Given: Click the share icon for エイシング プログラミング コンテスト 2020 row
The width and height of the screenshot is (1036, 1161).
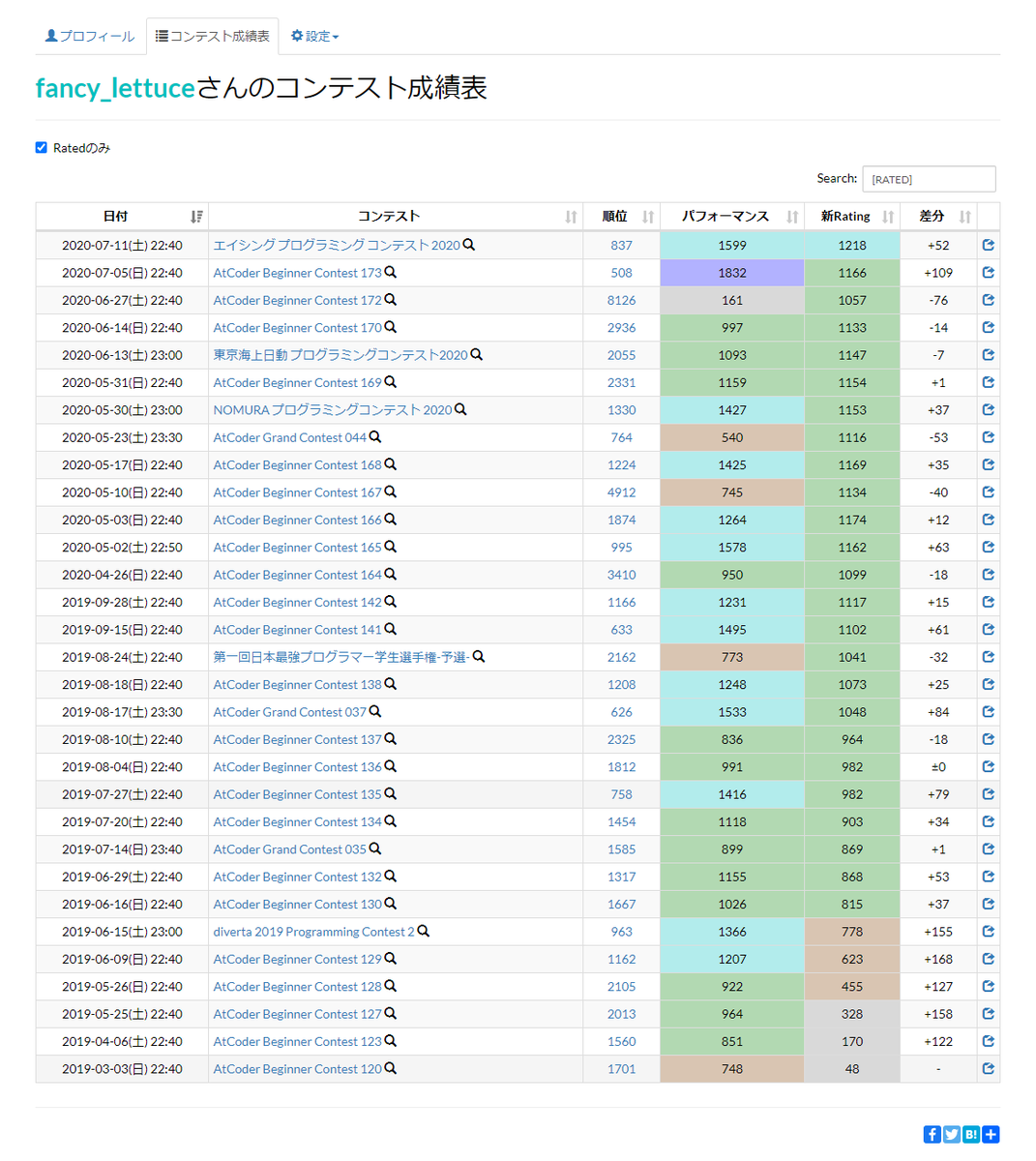Looking at the screenshot, I should point(988,245).
